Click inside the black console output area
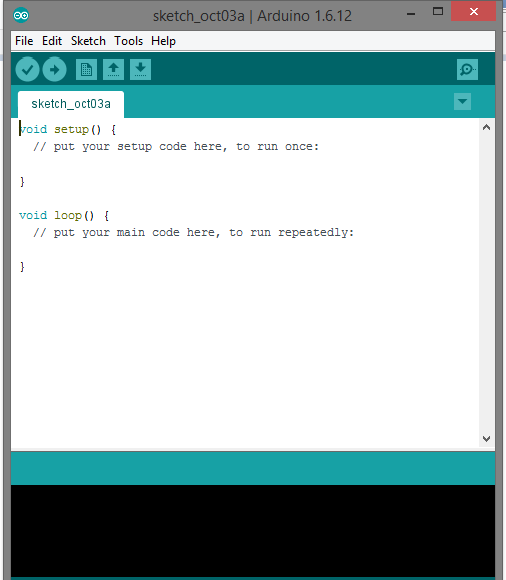 [x=253, y=531]
